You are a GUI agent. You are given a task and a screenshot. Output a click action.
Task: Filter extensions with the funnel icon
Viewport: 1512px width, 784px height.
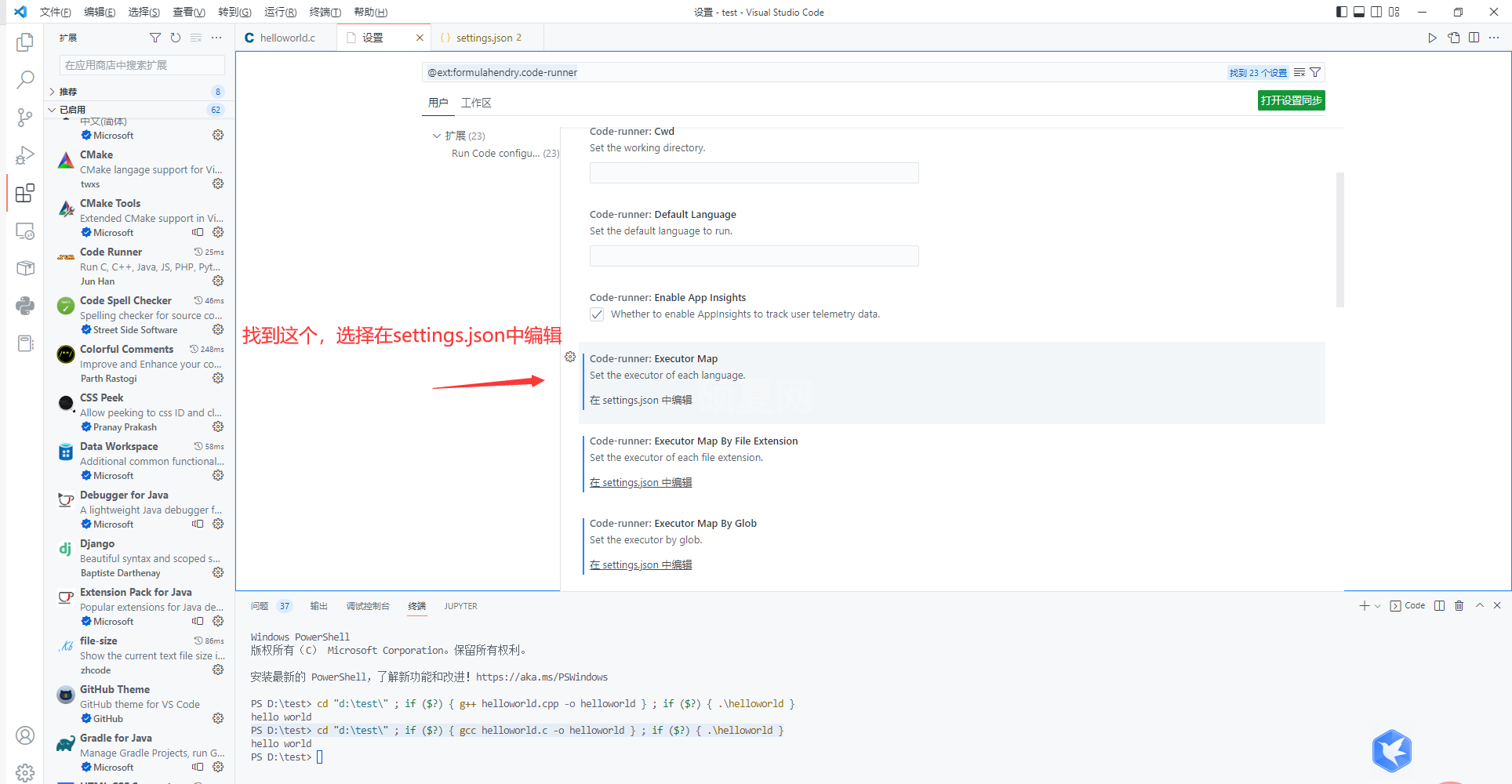pyautogui.click(x=155, y=38)
